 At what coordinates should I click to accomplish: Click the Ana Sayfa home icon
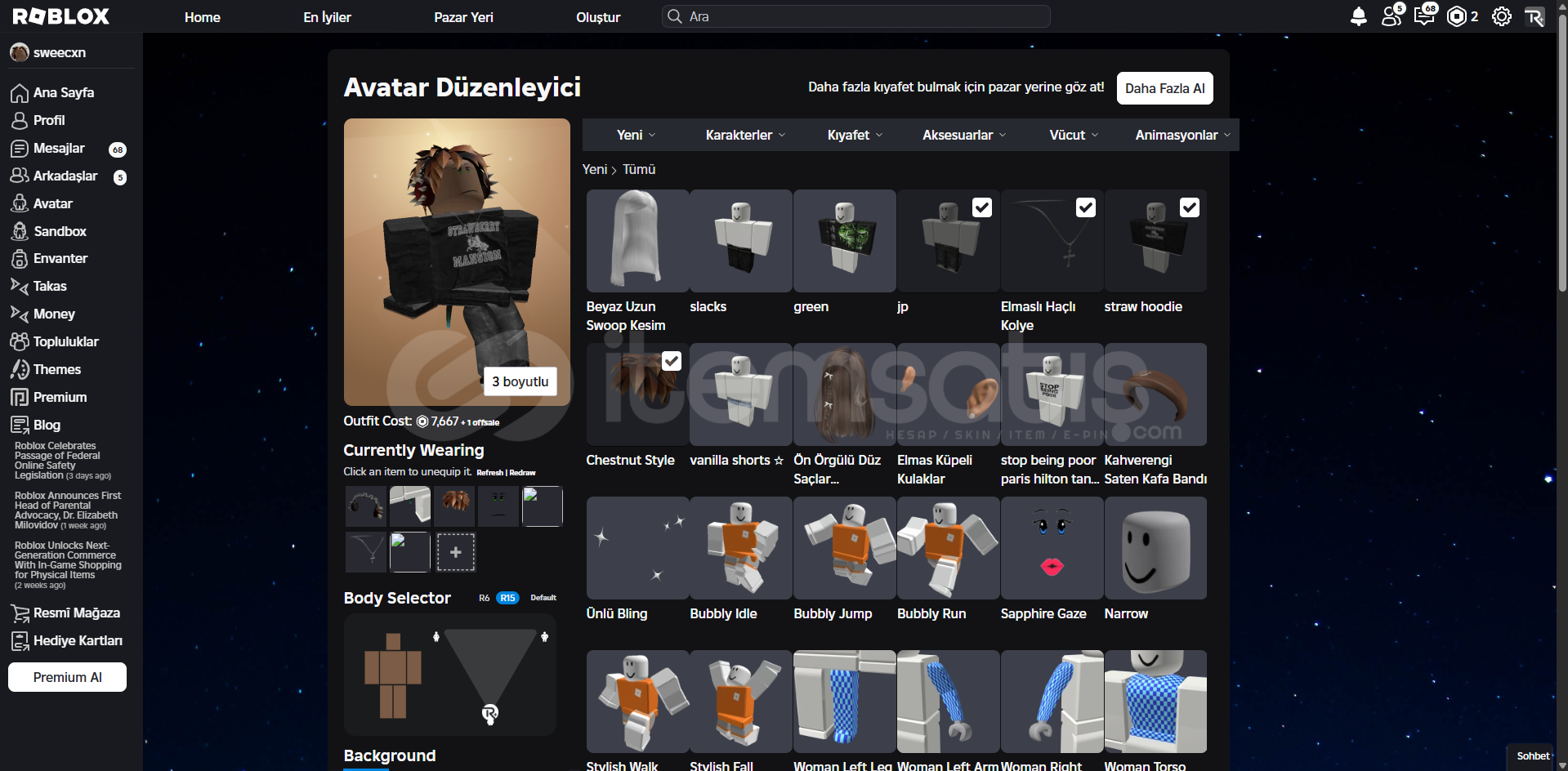[x=20, y=93]
